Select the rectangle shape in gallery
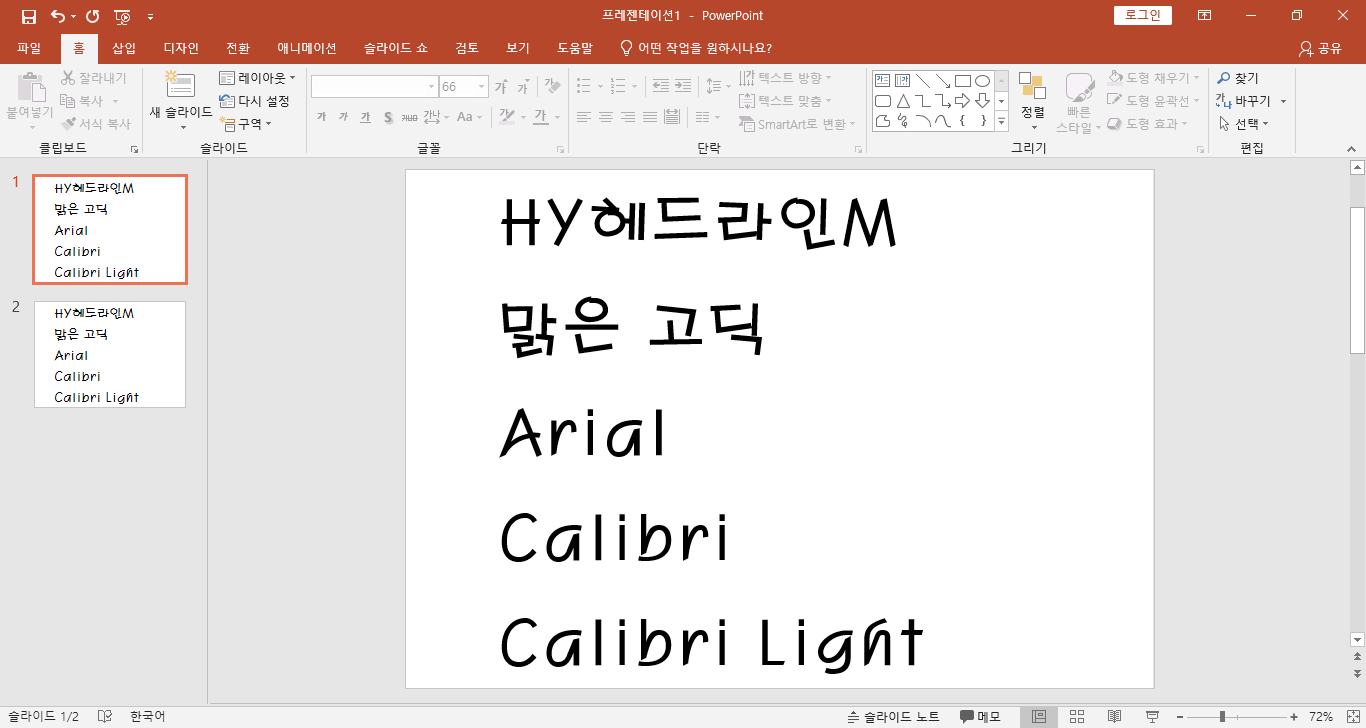Screen dimensions: 1366x728 pyautogui.click(x=962, y=81)
